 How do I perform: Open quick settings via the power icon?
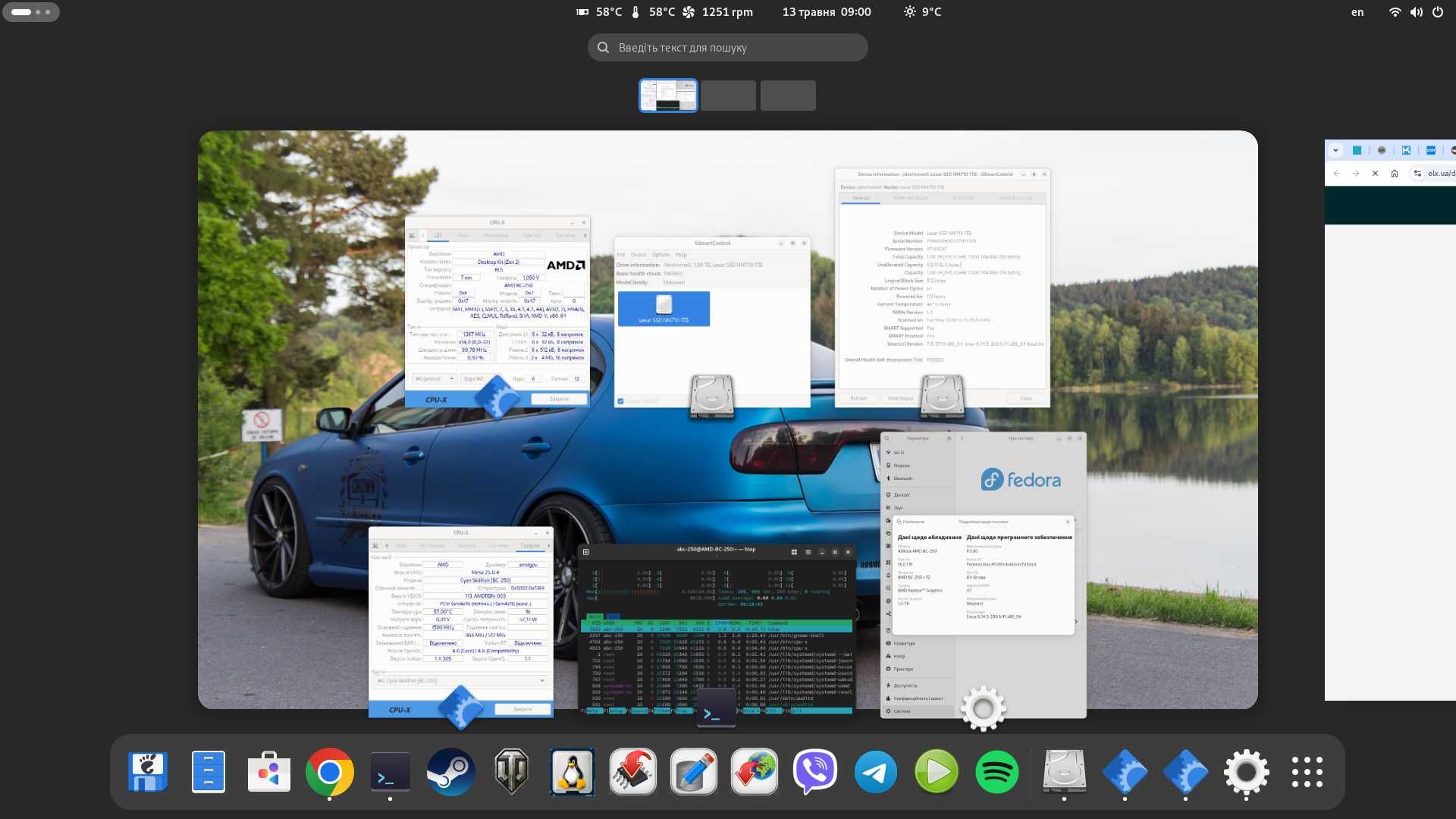coord(1437,12)
